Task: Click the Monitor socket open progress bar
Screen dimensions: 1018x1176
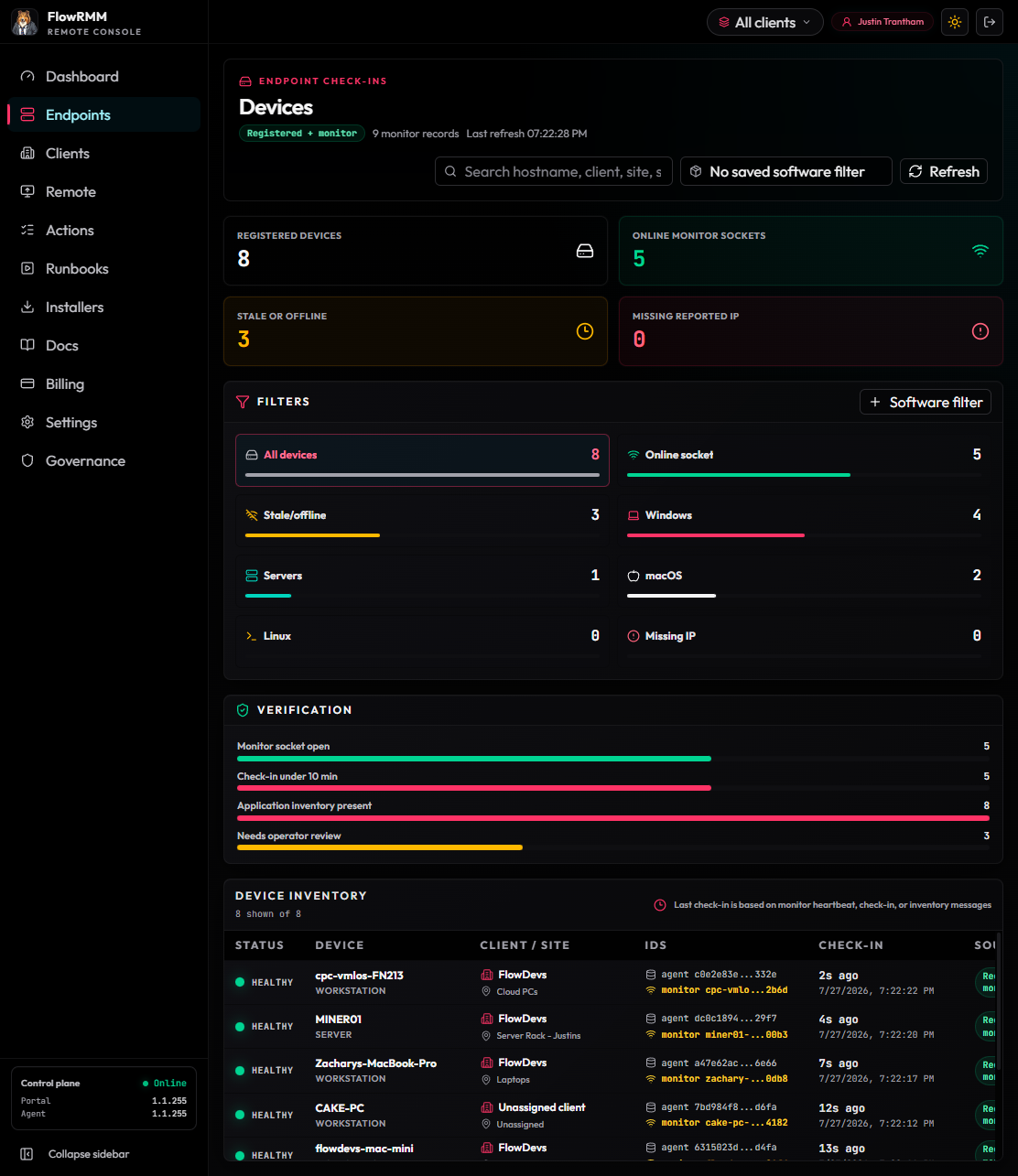Action: tap(613, 759)
